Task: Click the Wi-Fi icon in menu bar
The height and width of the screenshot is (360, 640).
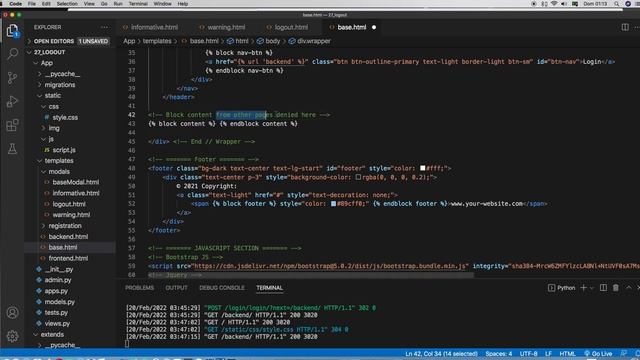Action: (554, 4)
